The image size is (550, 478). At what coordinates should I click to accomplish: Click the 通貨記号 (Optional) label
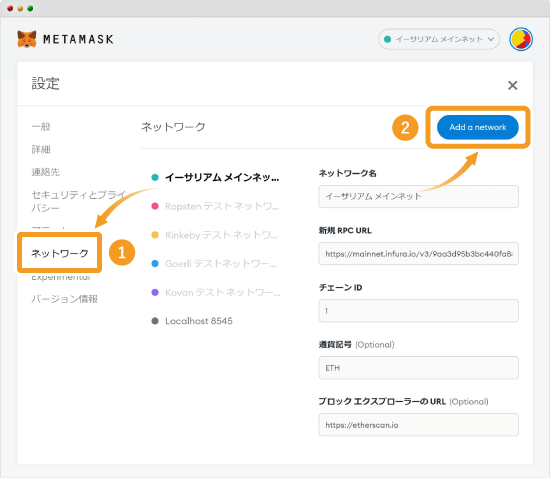[x=357, y=345]
